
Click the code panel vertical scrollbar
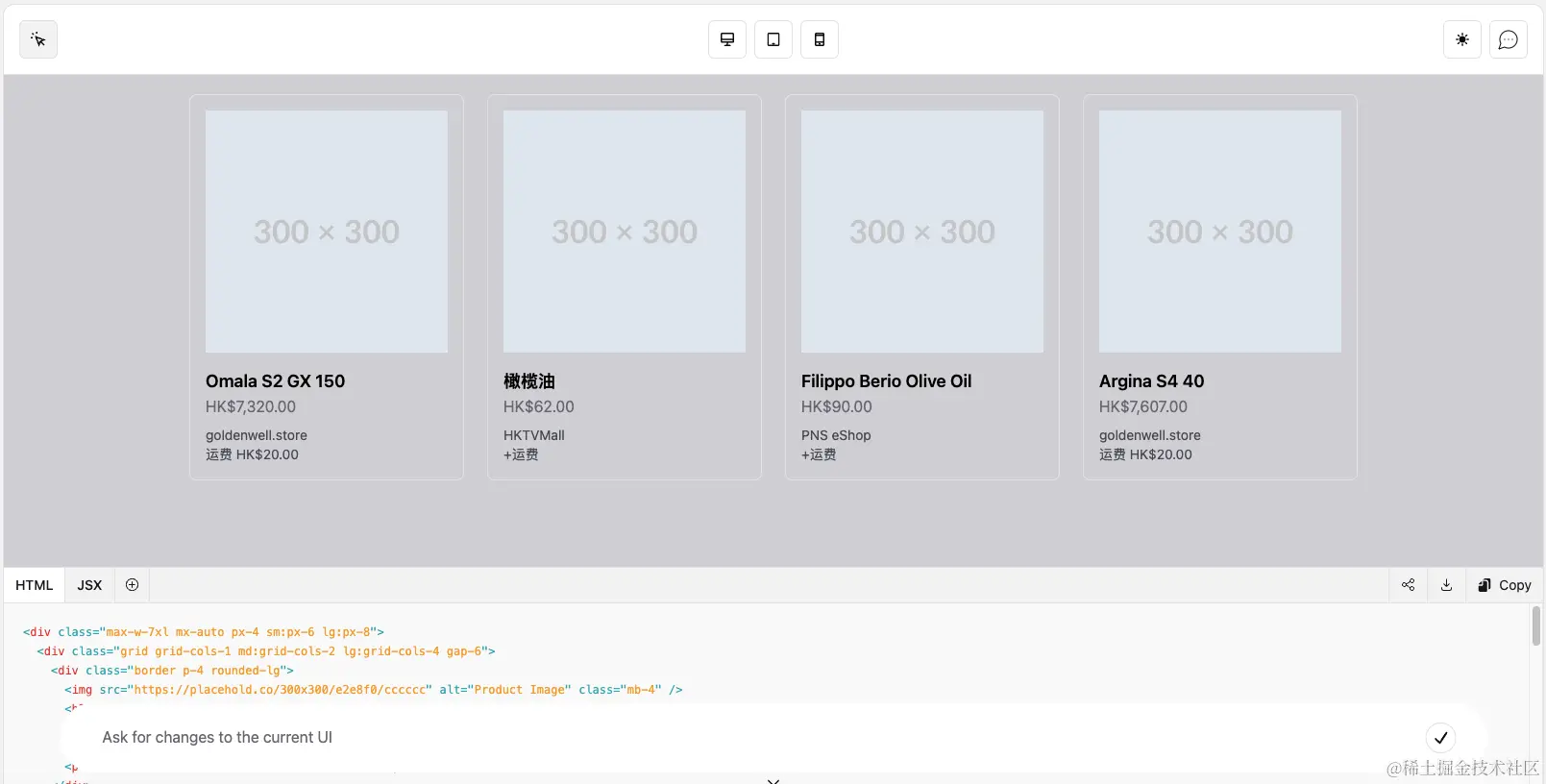tap(1536, 626)
